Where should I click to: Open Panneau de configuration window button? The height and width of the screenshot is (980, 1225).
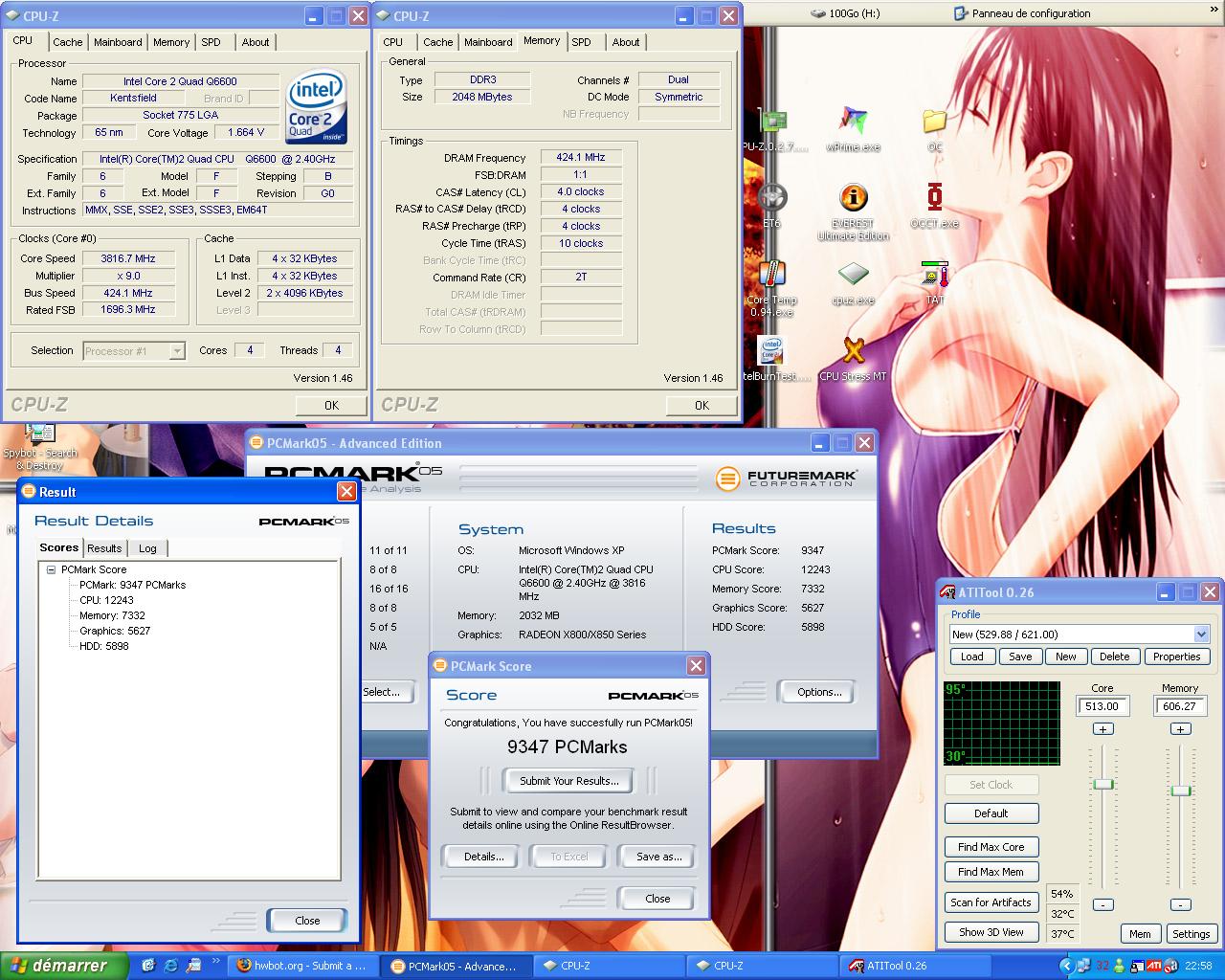1022,13
